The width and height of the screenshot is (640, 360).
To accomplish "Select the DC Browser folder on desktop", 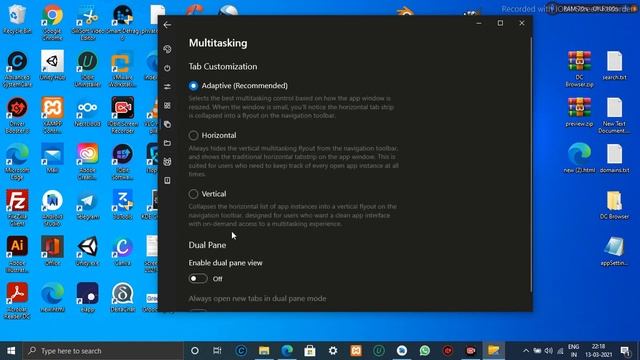I will point(614,205).
